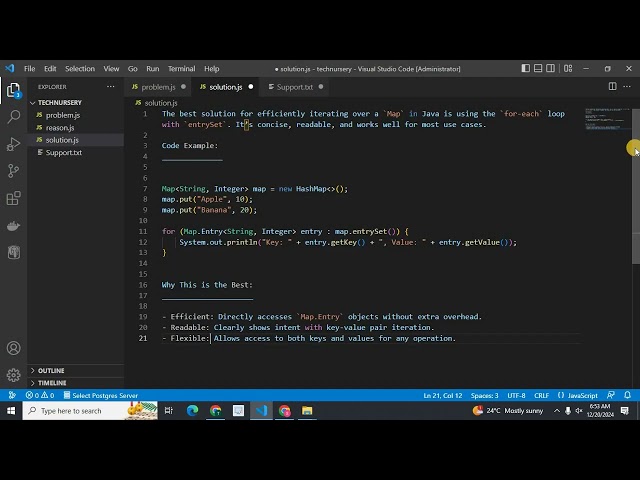
Task: Toggle the secondary side bar layout icon
Action: click(550, 69)
